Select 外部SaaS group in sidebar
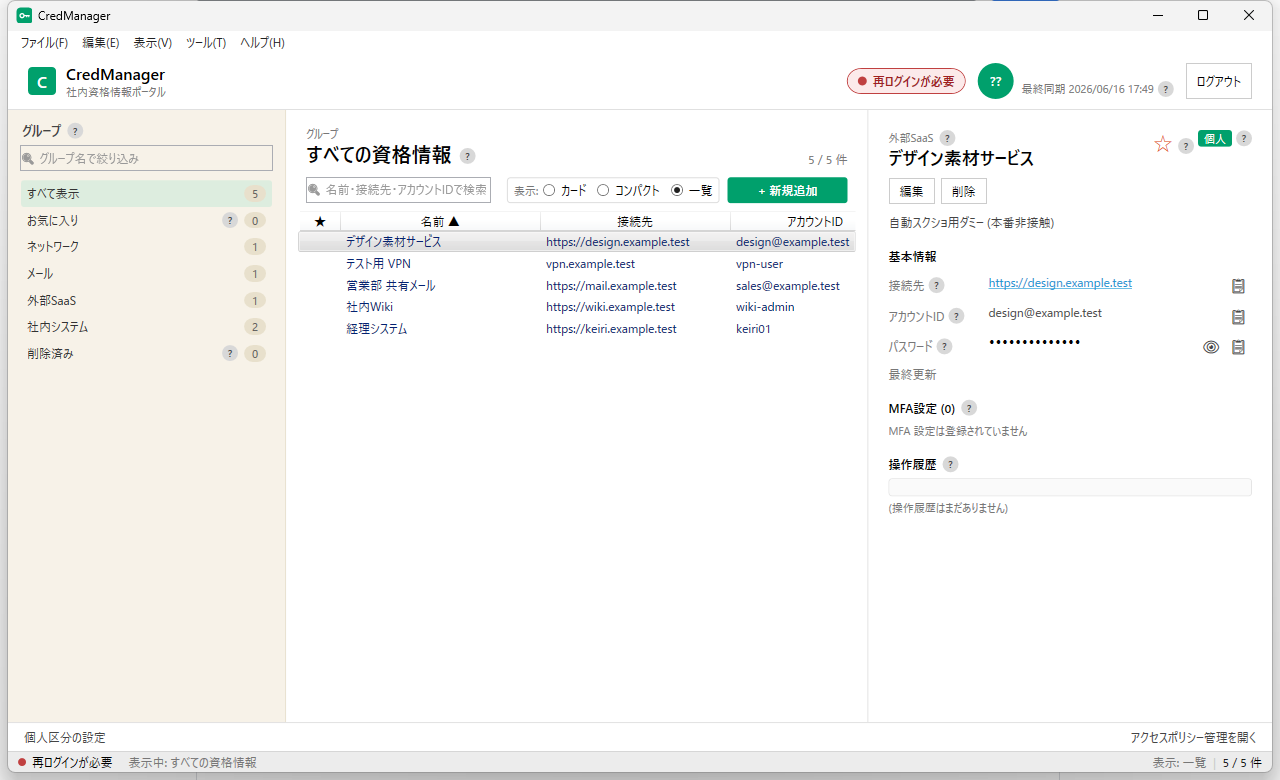Viewport: 1280px width, 780px height. [x=146, y=300]
